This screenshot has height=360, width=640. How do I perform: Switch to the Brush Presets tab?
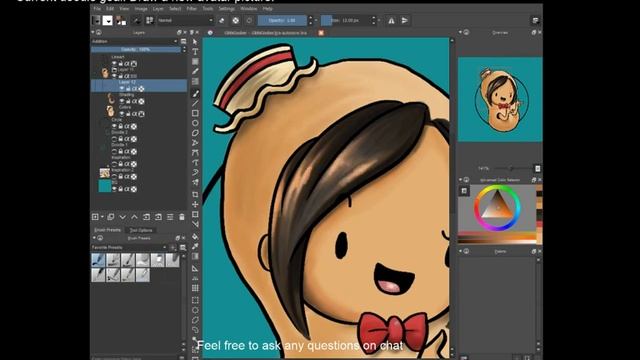click(x=108, y=230)
